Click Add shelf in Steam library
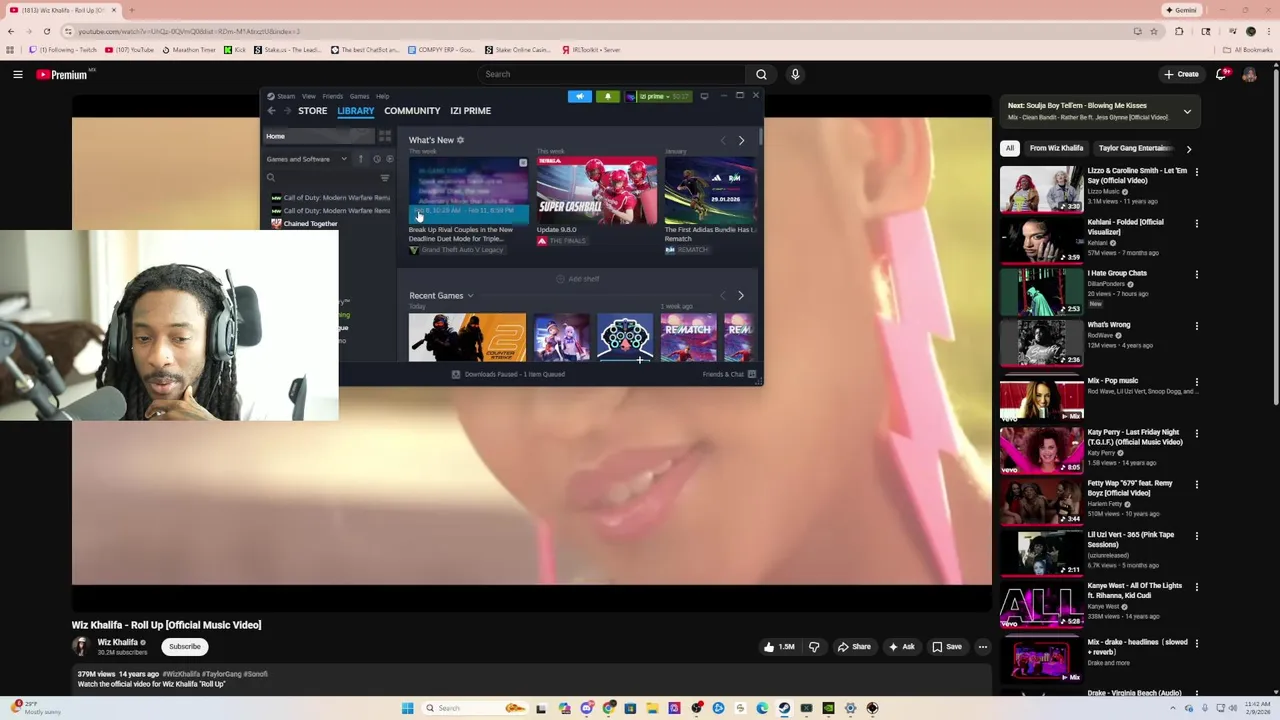This screenshot has width=1280, height=720. pyautogui.click(x=578, y=279)
